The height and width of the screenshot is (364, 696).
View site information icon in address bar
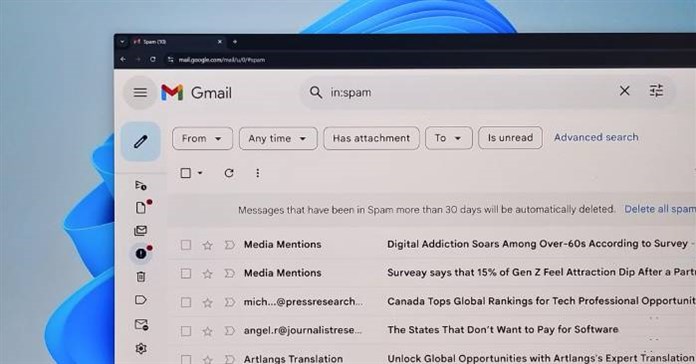(x=170, y=59)
